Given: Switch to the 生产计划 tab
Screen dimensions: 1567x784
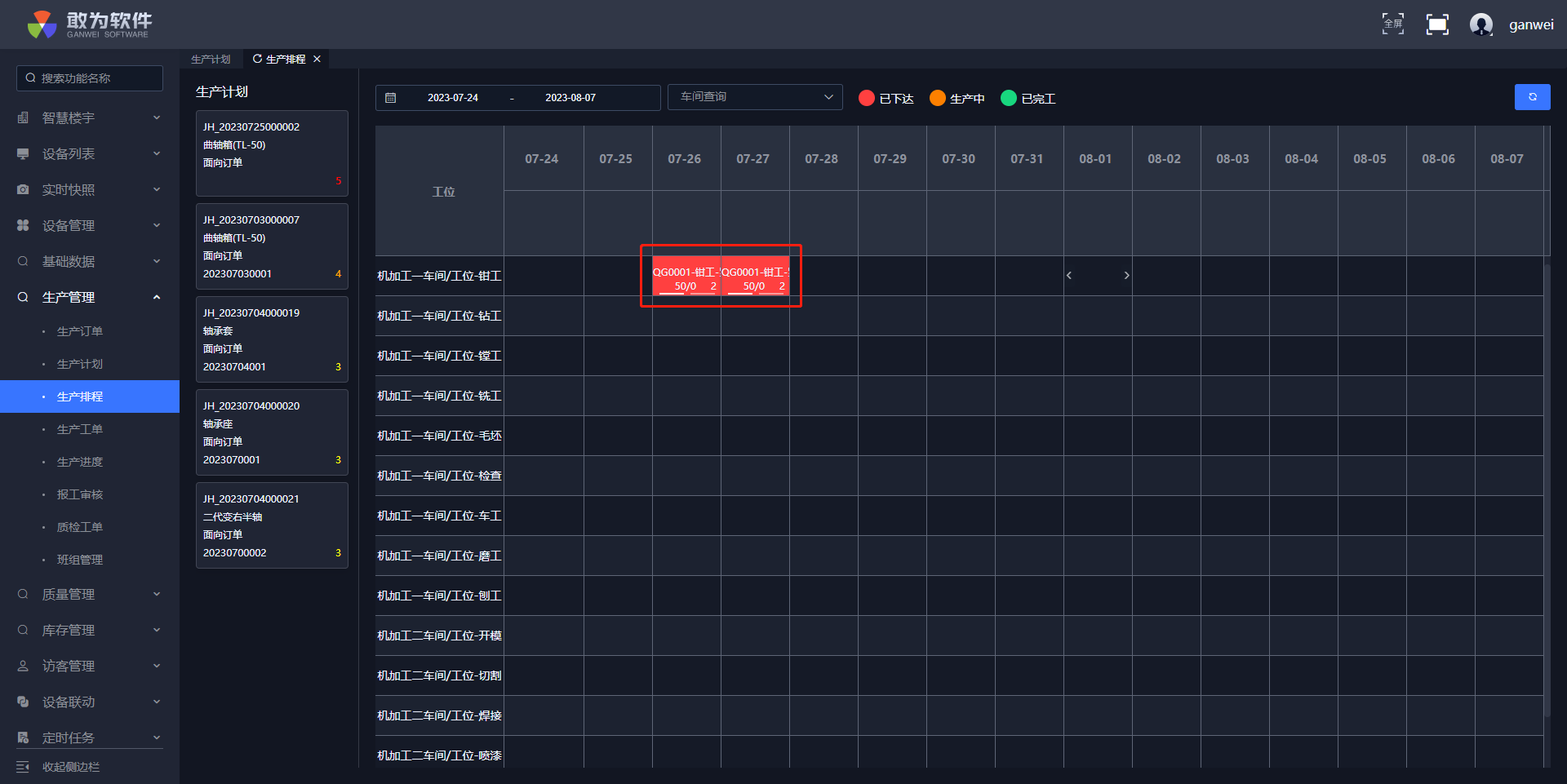Looking at the screenshot, I should [x=211, y=60].
